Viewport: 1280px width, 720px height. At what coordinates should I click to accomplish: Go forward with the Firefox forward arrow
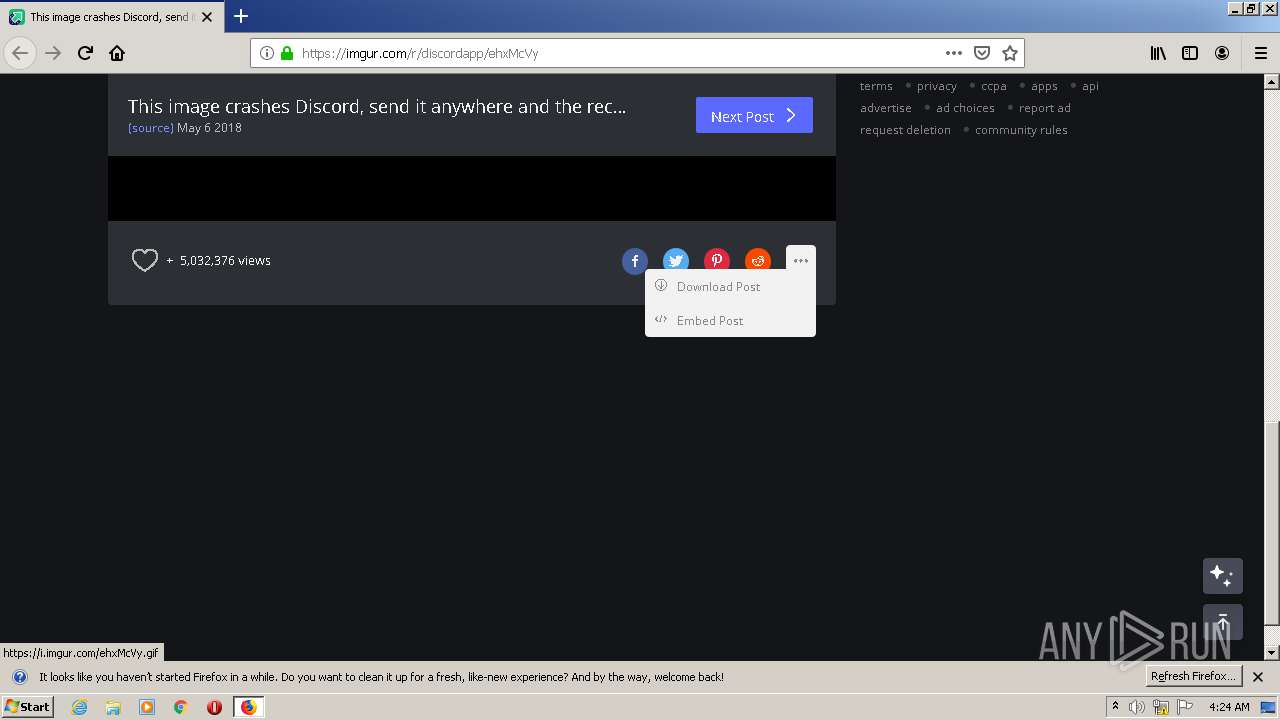pyautogui.click(x=53, y=53)
